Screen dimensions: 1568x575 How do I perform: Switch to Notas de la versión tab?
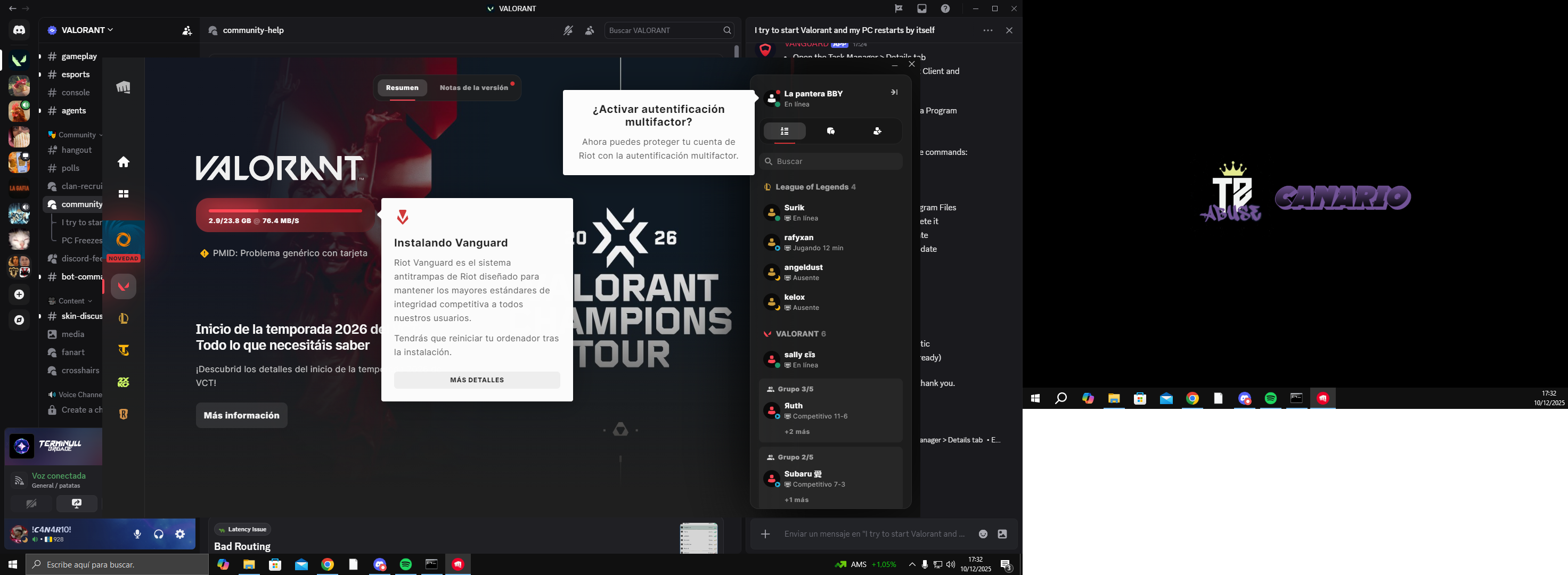[x=473, y=88]
